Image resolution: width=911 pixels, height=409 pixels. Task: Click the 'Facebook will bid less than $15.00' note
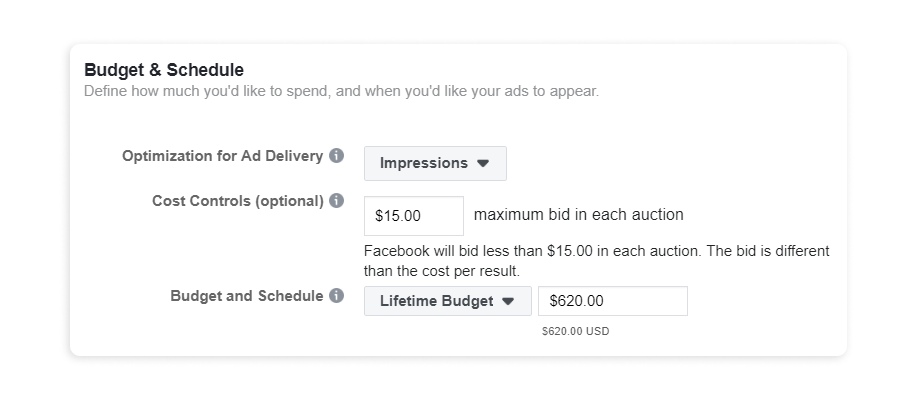tap(597, 251)
